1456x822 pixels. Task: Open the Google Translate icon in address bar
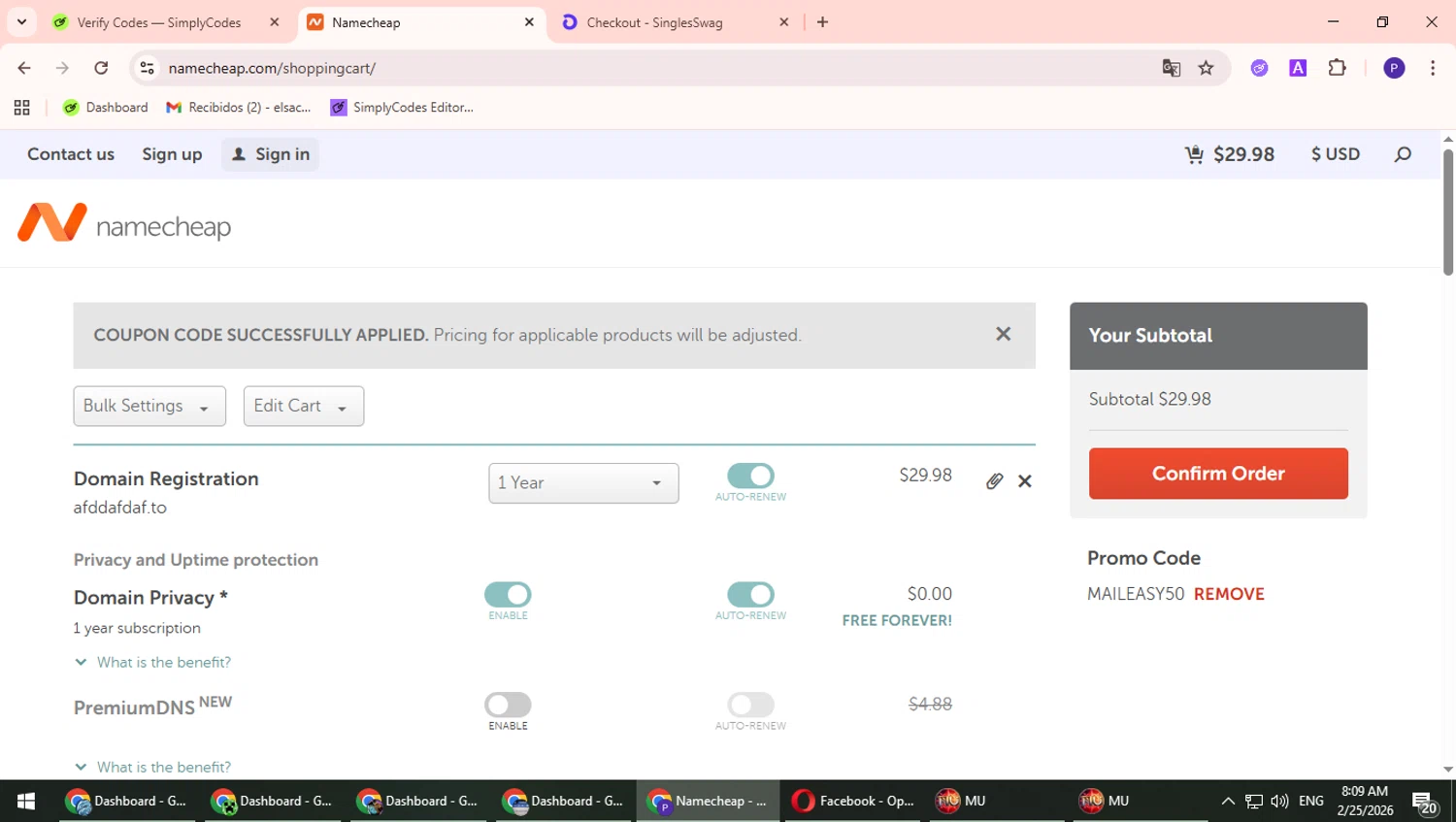[1172, 68]
